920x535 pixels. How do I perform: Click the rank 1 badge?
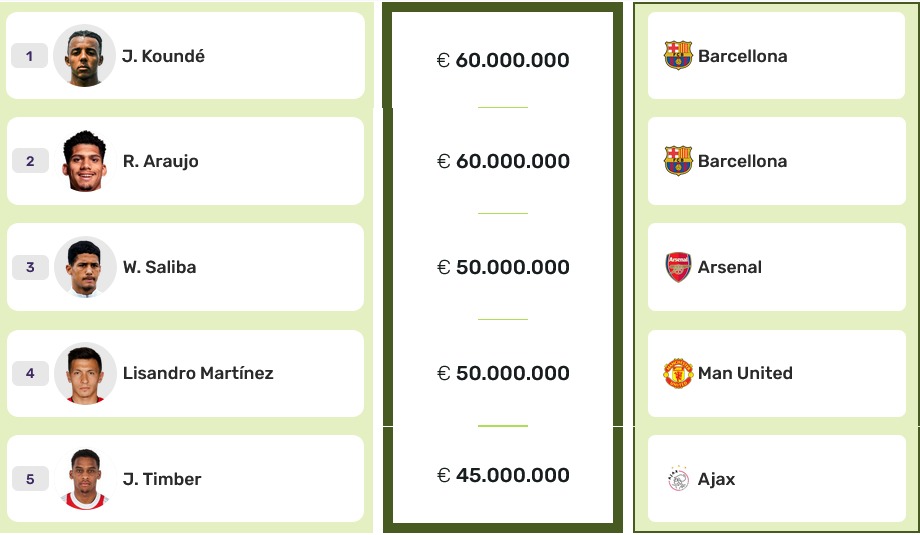click(x=30, y=56)
